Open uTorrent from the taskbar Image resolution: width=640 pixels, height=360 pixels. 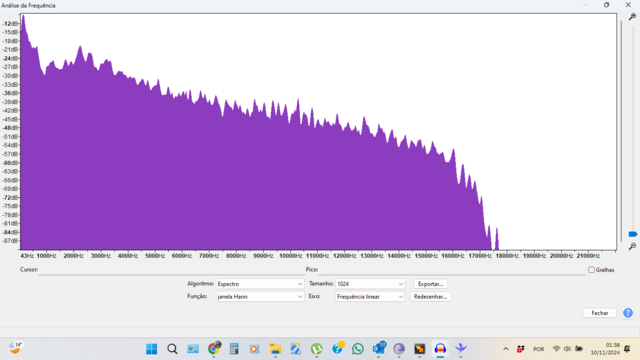(316, 349)
